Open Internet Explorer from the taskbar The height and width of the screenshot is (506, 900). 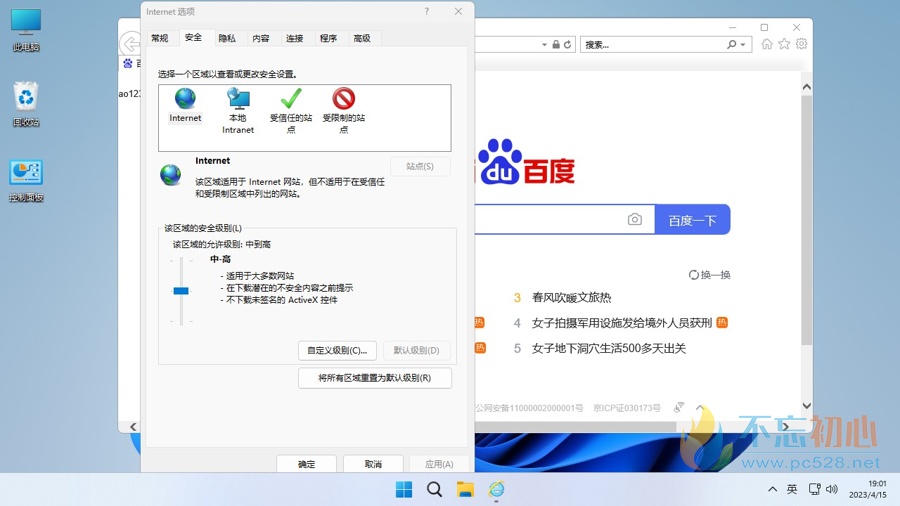(497, 489)
